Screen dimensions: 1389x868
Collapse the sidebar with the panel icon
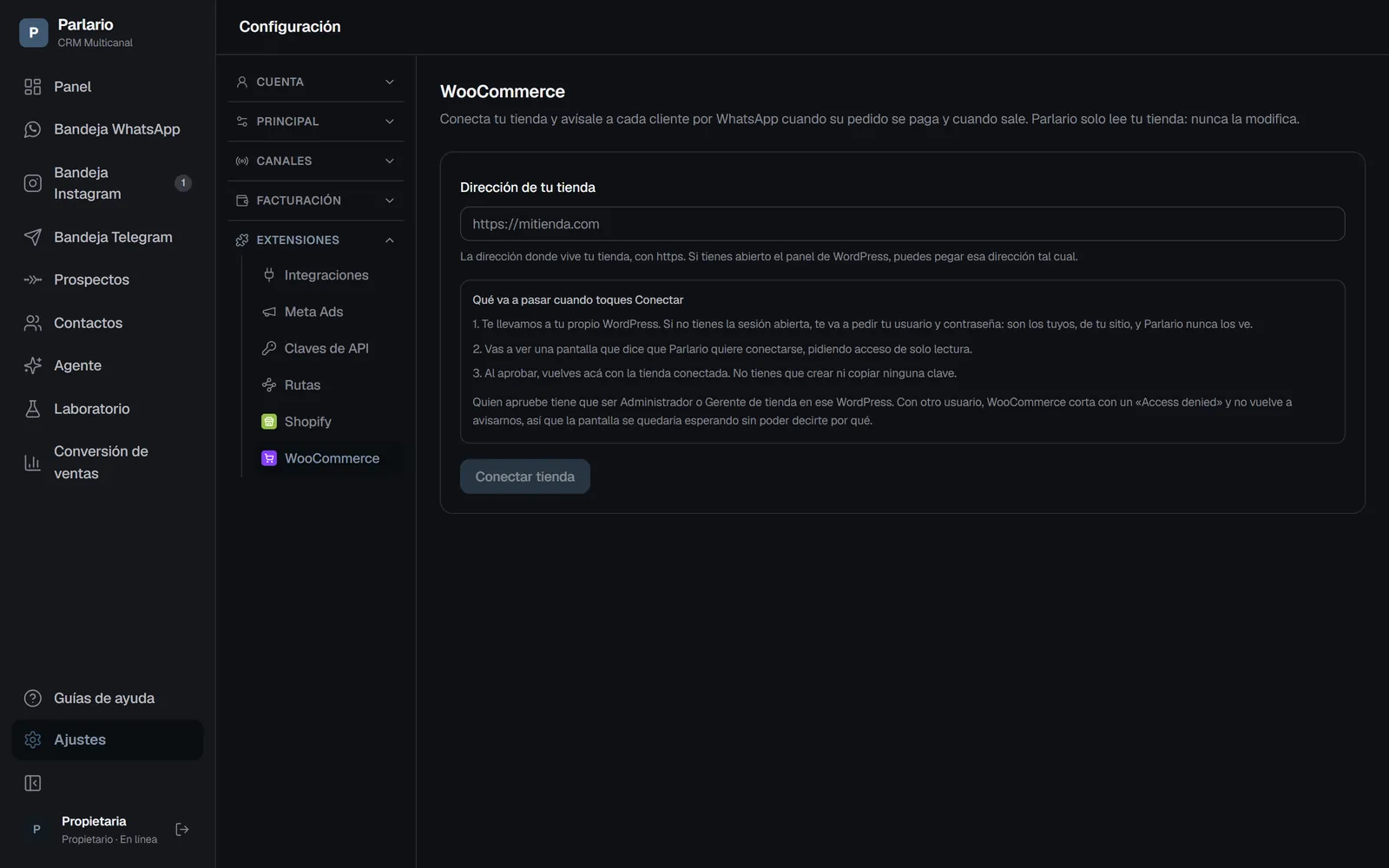[33, 784]
